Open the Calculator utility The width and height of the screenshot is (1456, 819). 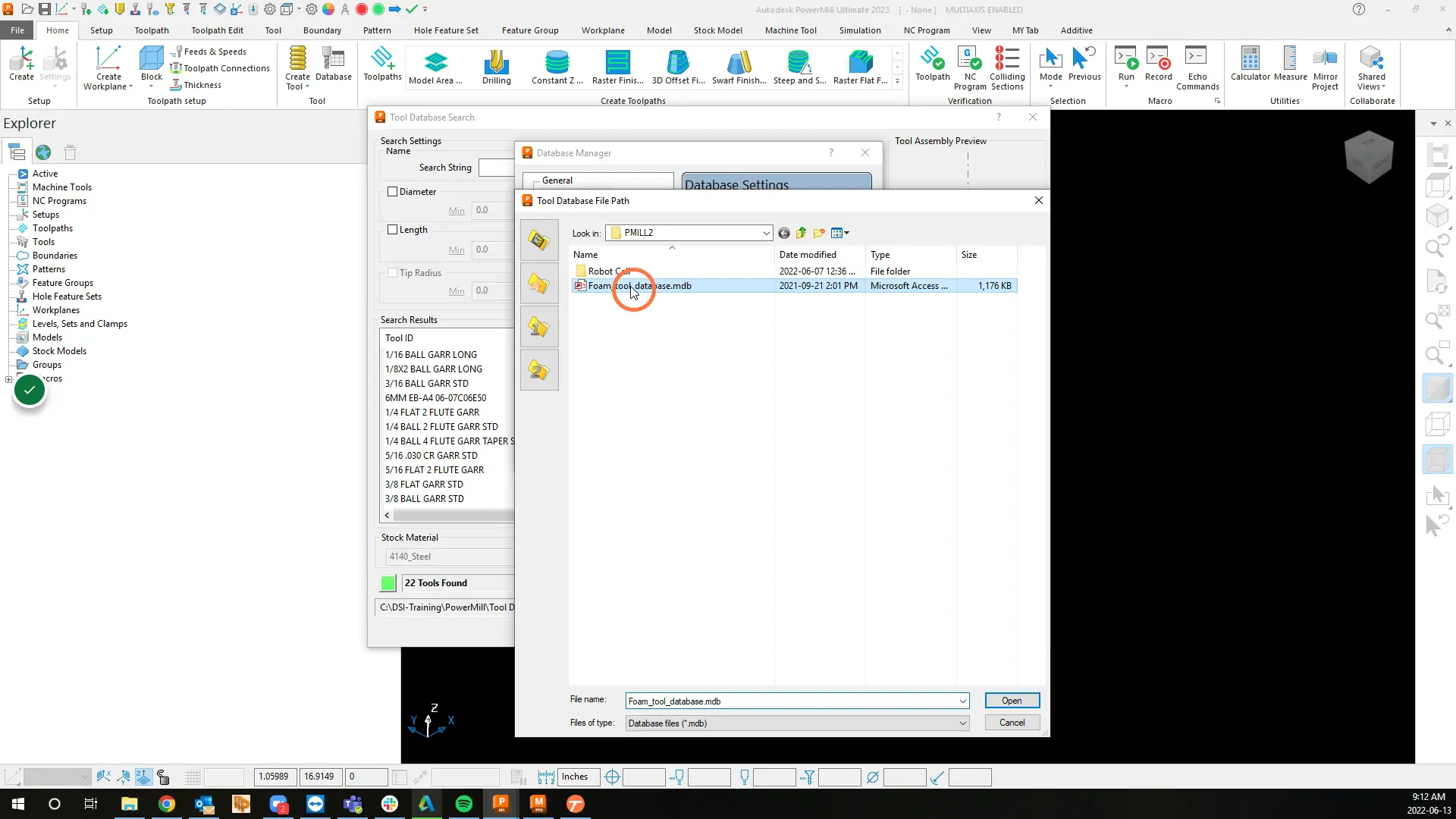coord(1250,64)
